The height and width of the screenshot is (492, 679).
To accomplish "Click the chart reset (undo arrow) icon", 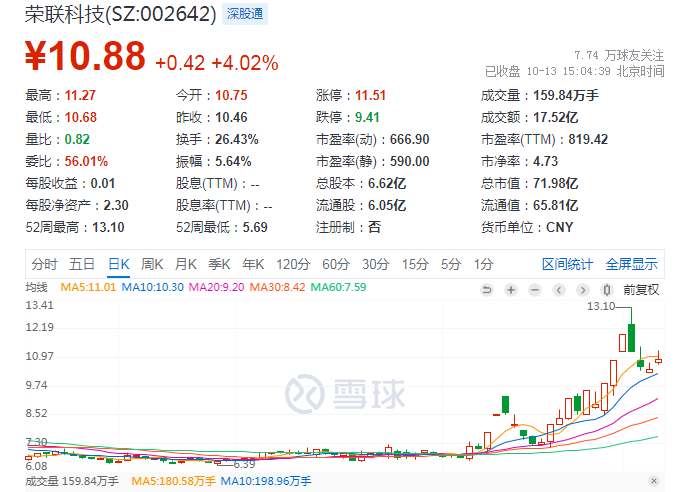I will tap(487, 290).
